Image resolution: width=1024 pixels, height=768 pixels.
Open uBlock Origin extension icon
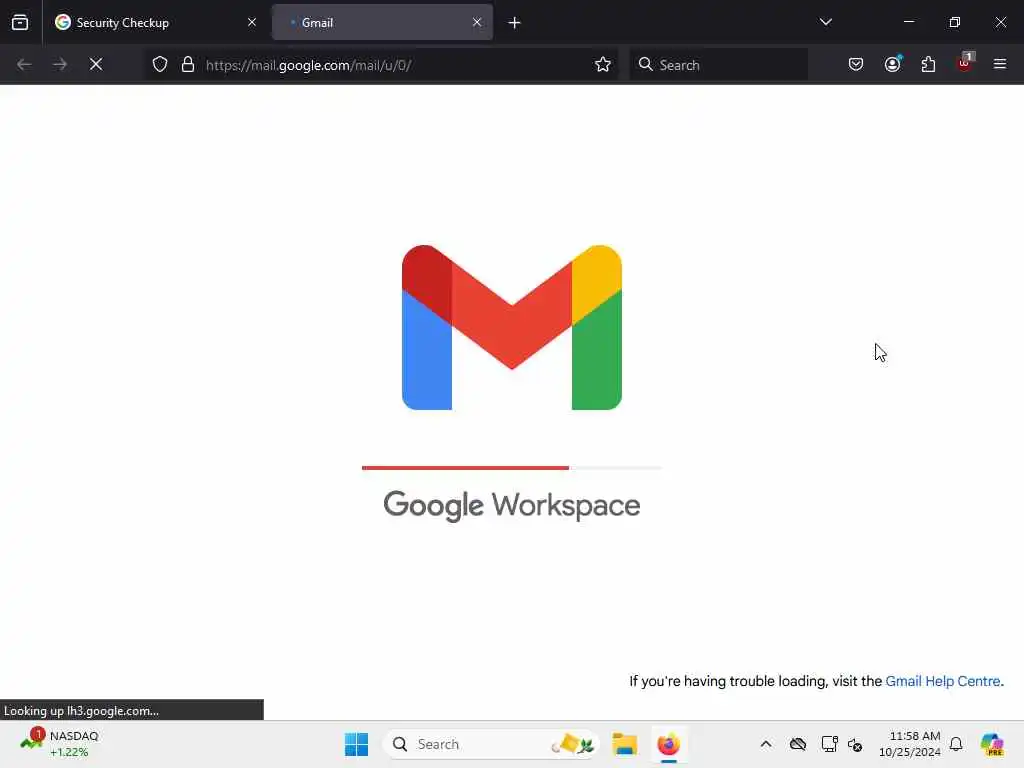965,63
